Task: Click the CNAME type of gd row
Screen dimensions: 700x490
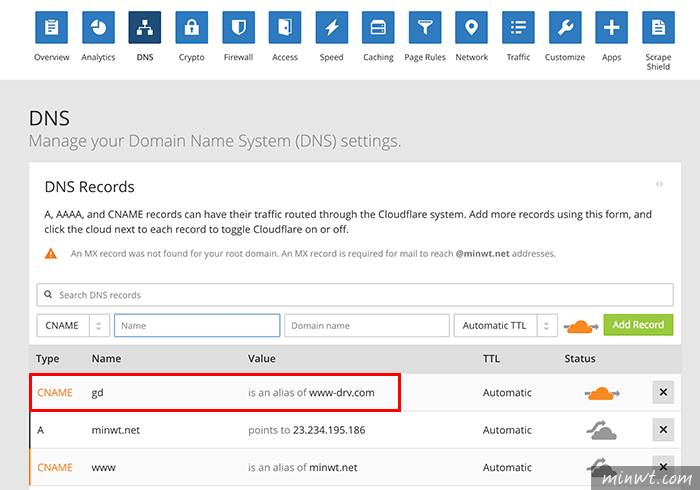Action: [x=55, y=393]
